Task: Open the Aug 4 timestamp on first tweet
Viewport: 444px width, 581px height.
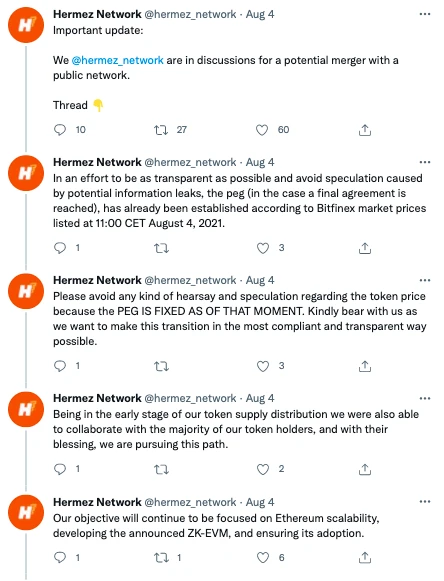Action: click(260, 14)
